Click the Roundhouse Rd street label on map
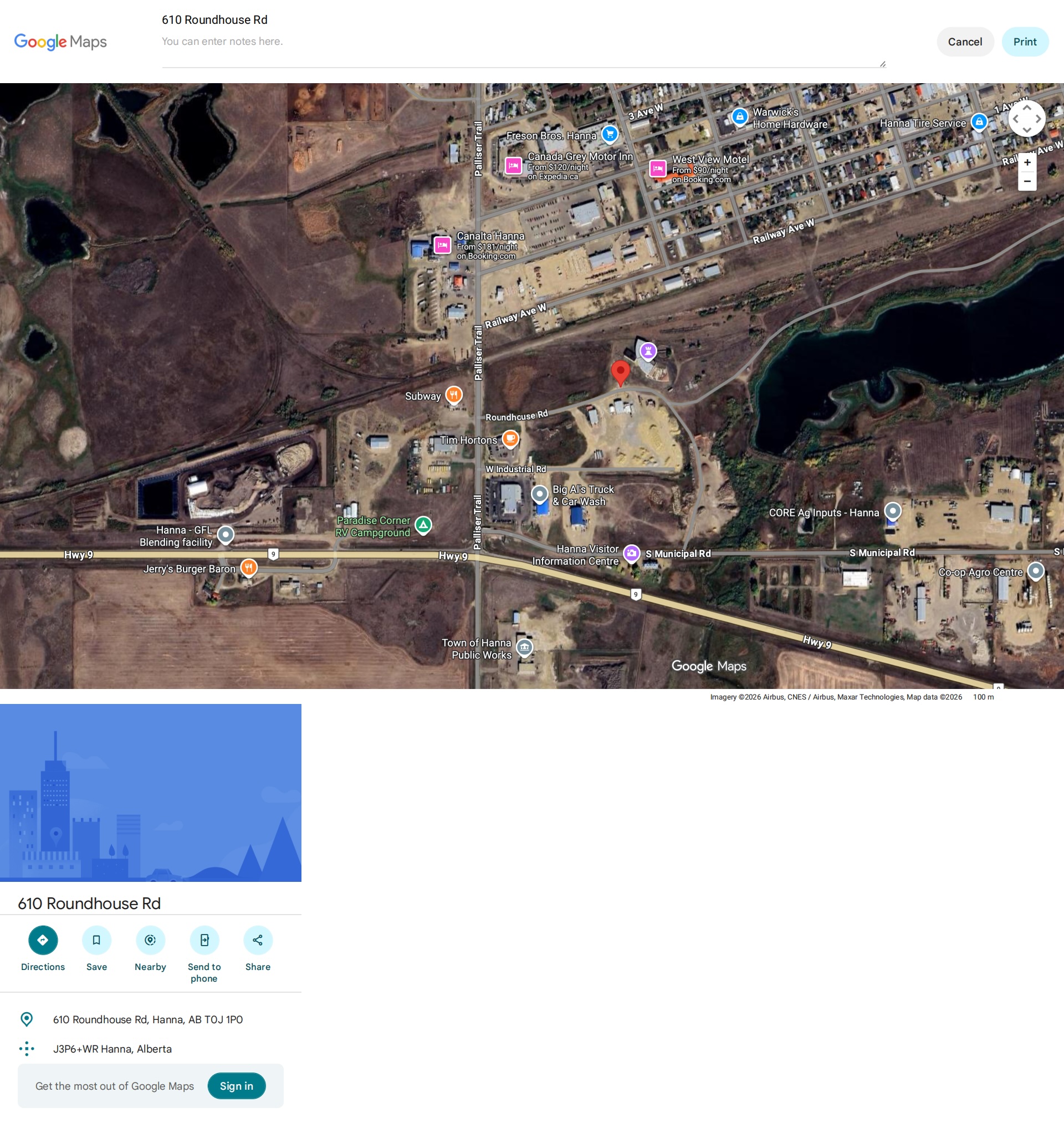1064x1123 pixels. point(516,416)
